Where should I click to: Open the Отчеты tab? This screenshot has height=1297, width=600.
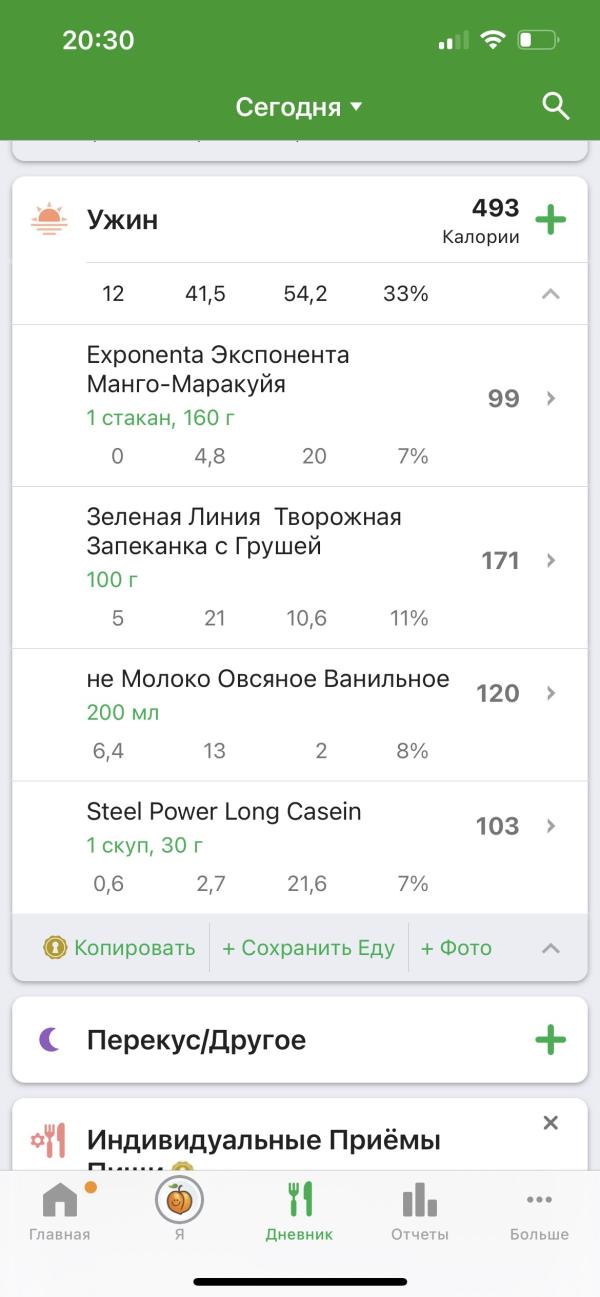point(419,1210)
